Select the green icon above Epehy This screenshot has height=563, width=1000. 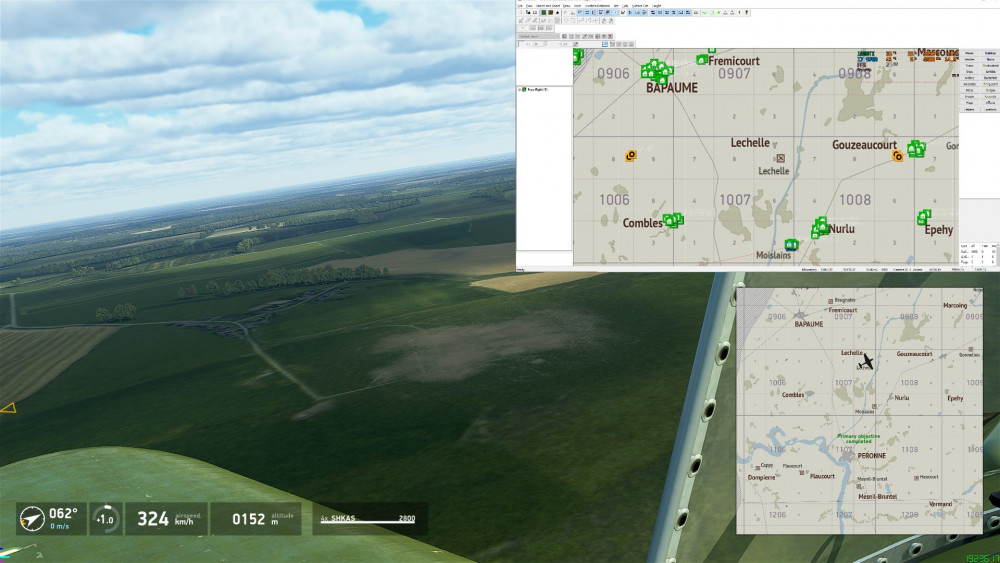(923, 217)
